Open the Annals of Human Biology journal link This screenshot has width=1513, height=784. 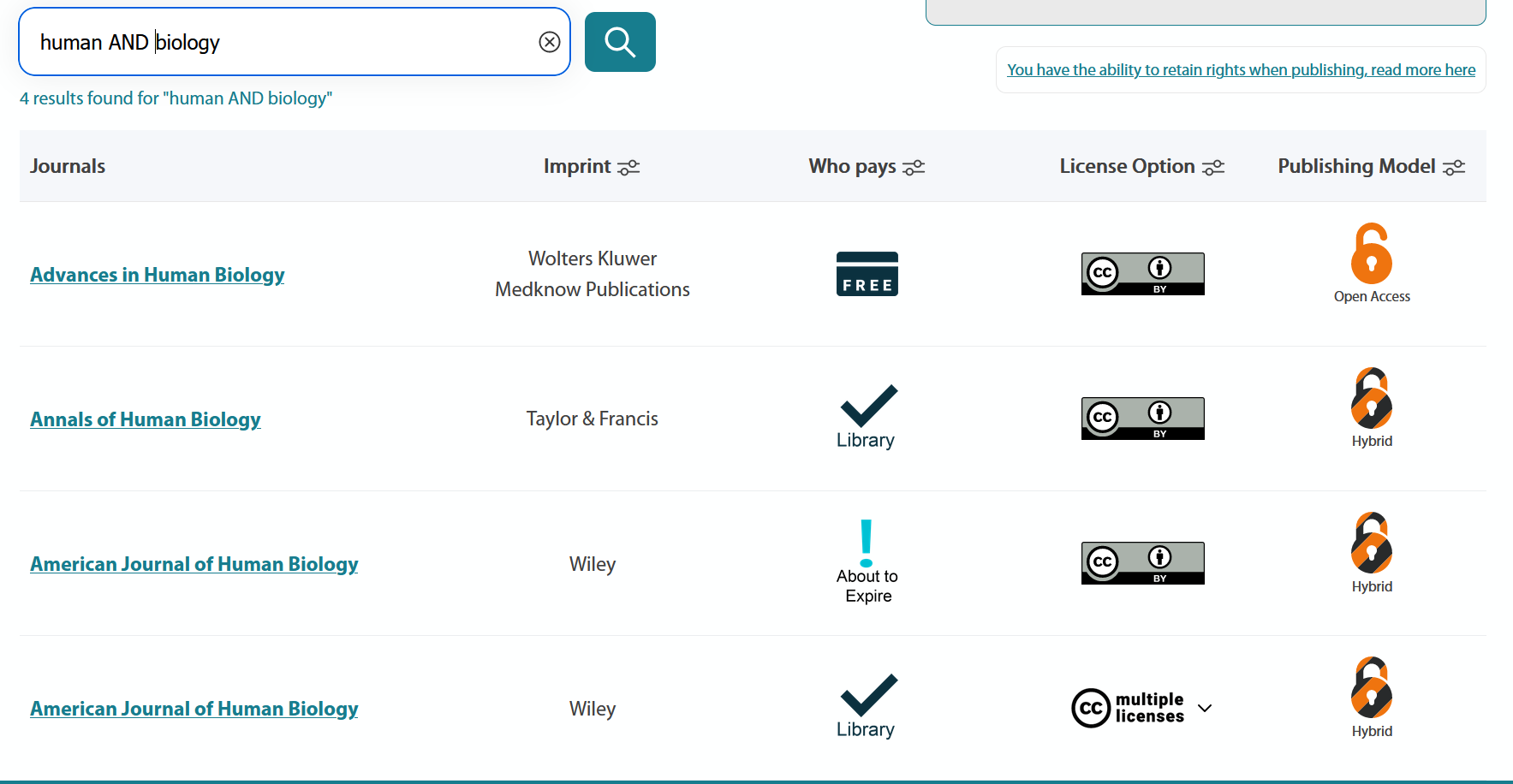pos(145,419)
